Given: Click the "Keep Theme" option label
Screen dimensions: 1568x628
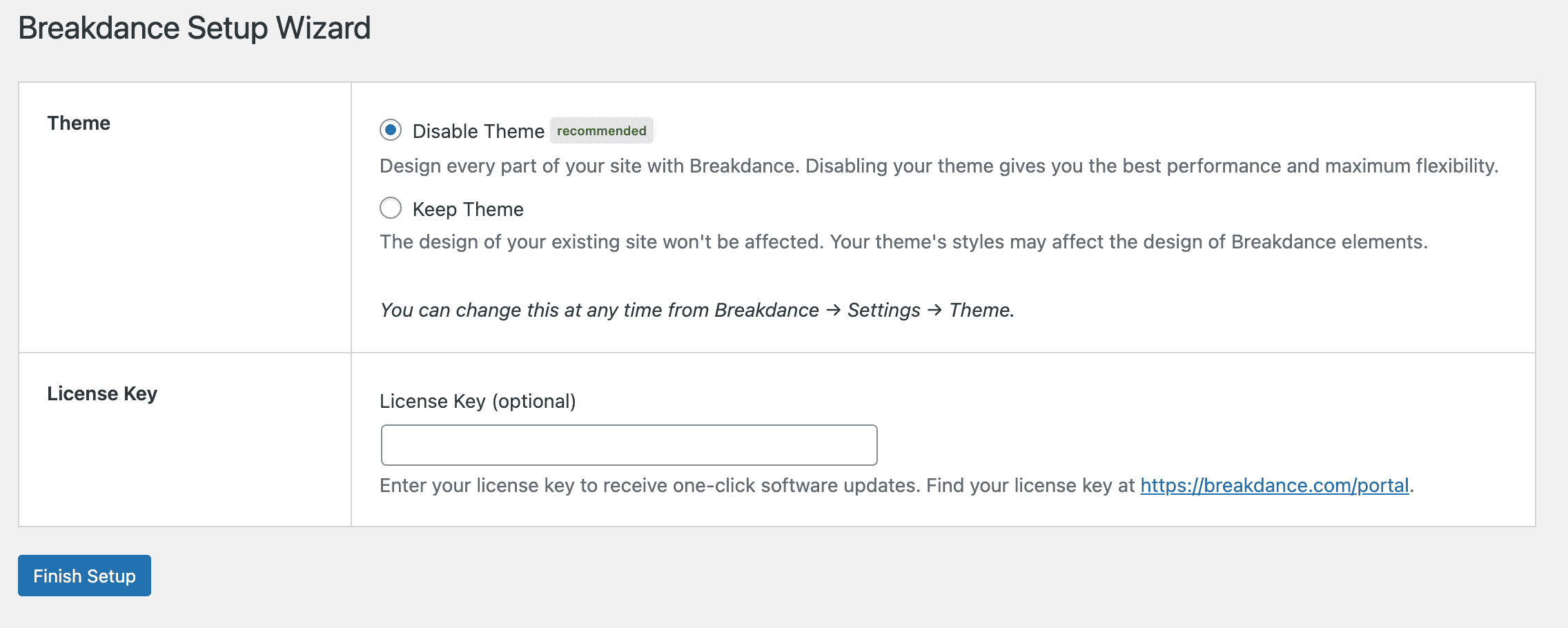Looking at the screenshot, I should (468, 209).
